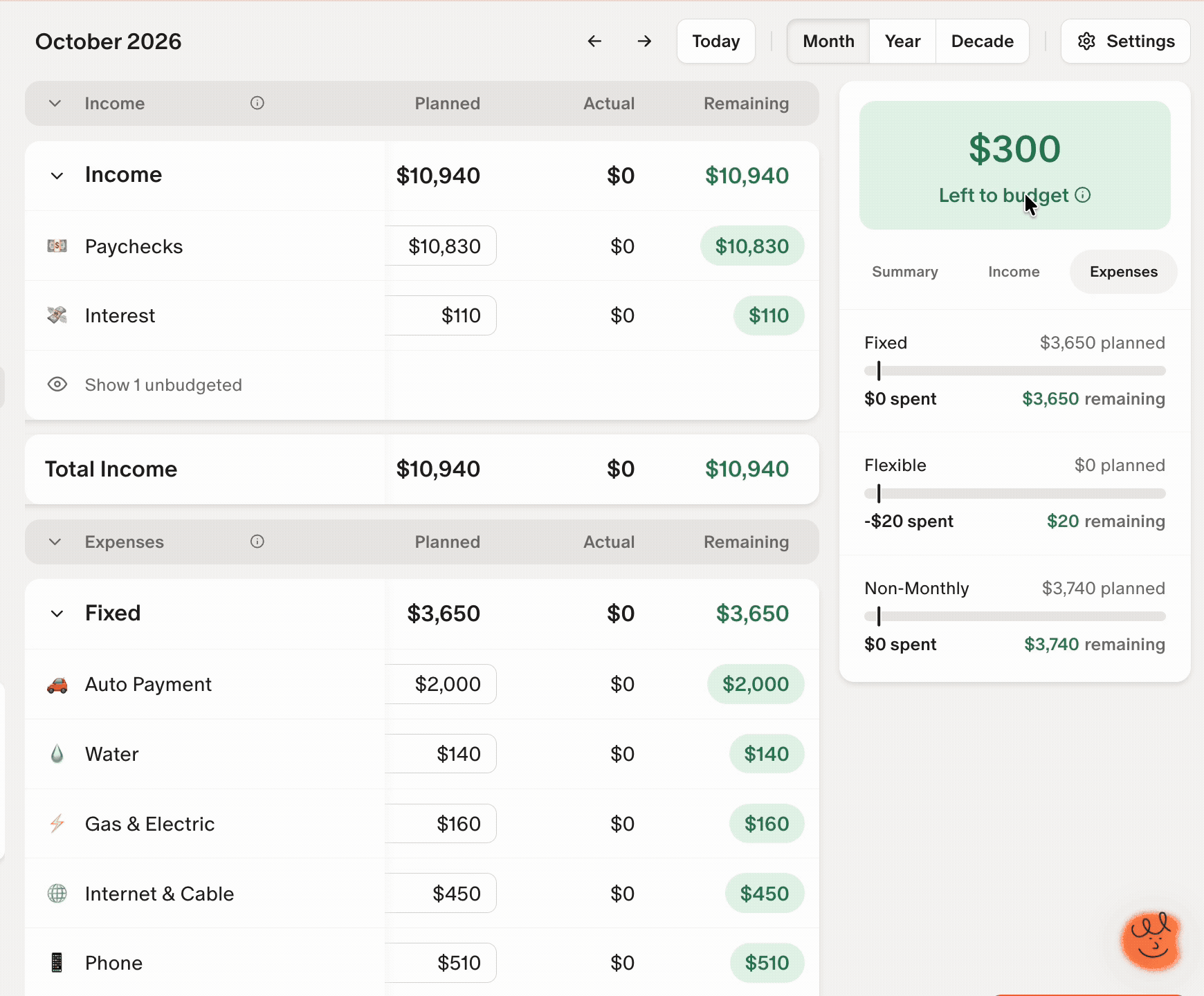Edit Gas & Electric planned amount $160
Screen dimensions: 1204x996
441,824
